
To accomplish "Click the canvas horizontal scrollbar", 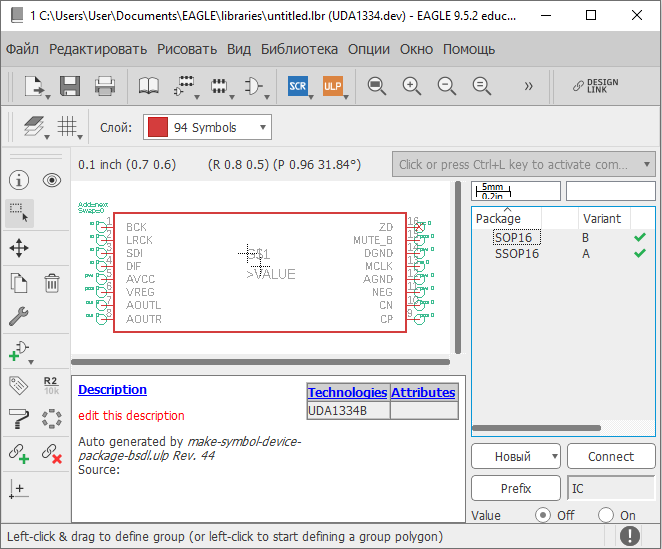I will 260,362.
